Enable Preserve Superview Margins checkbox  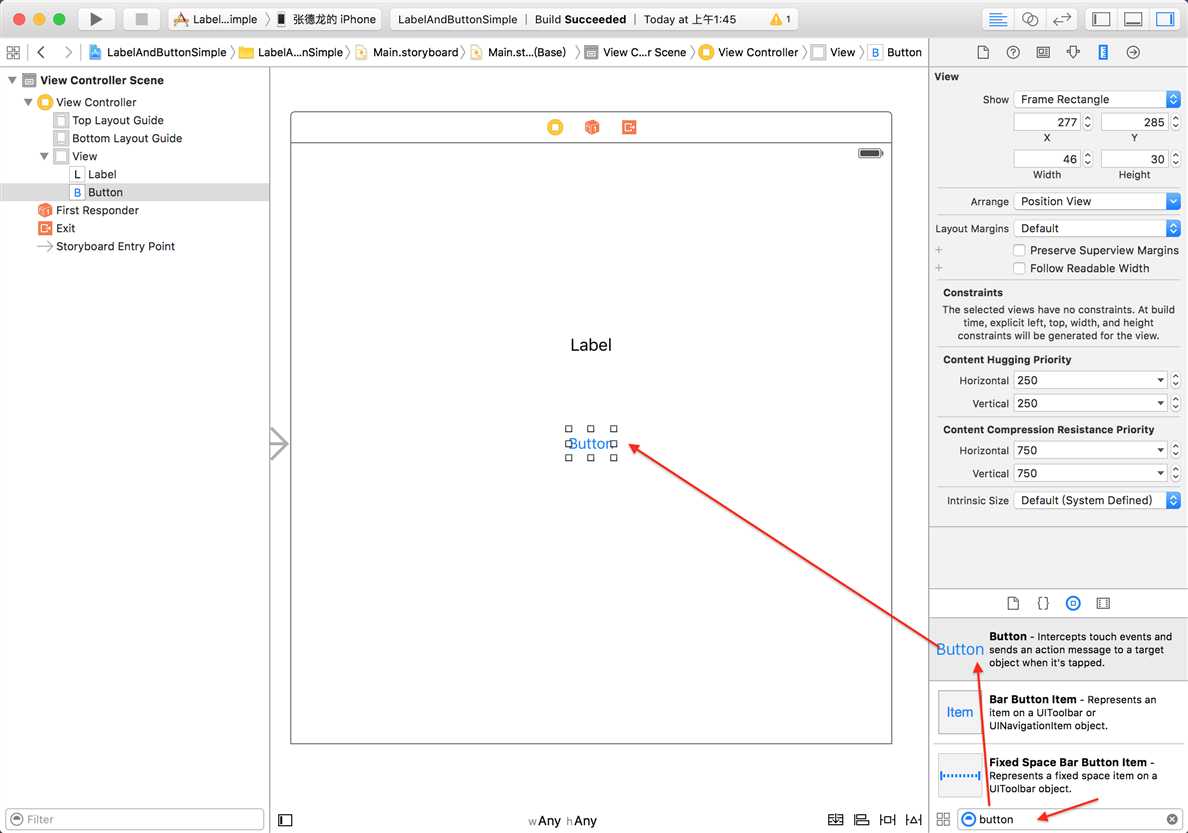1019,250
